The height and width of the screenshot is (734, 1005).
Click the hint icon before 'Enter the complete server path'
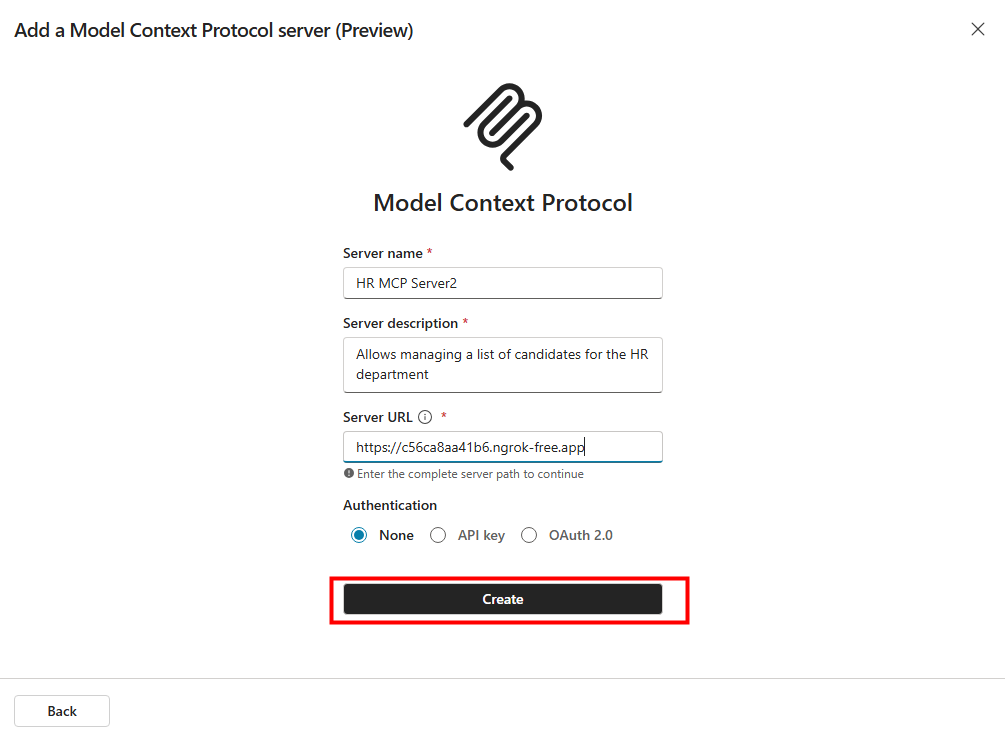pyautogui.click(x=349, y=474)
